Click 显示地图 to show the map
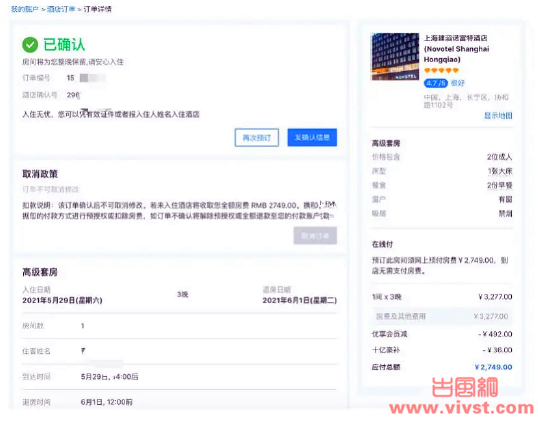 tap(498, 116)
